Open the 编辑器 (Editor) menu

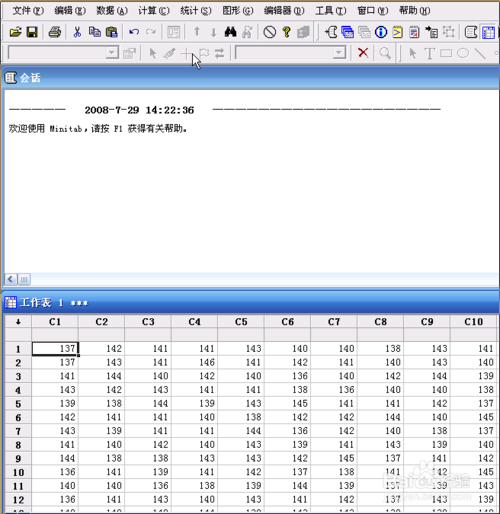pos(284,11)
